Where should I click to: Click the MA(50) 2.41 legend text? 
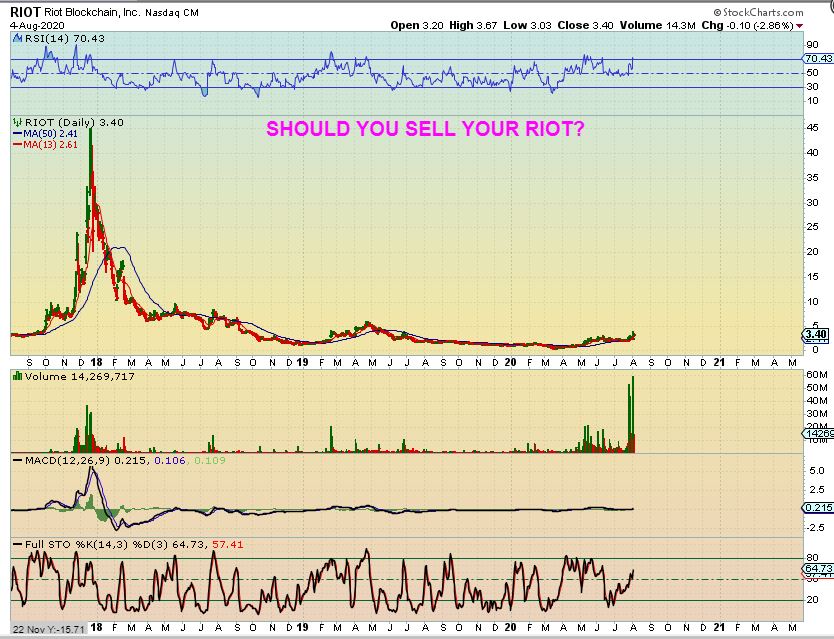51,134
